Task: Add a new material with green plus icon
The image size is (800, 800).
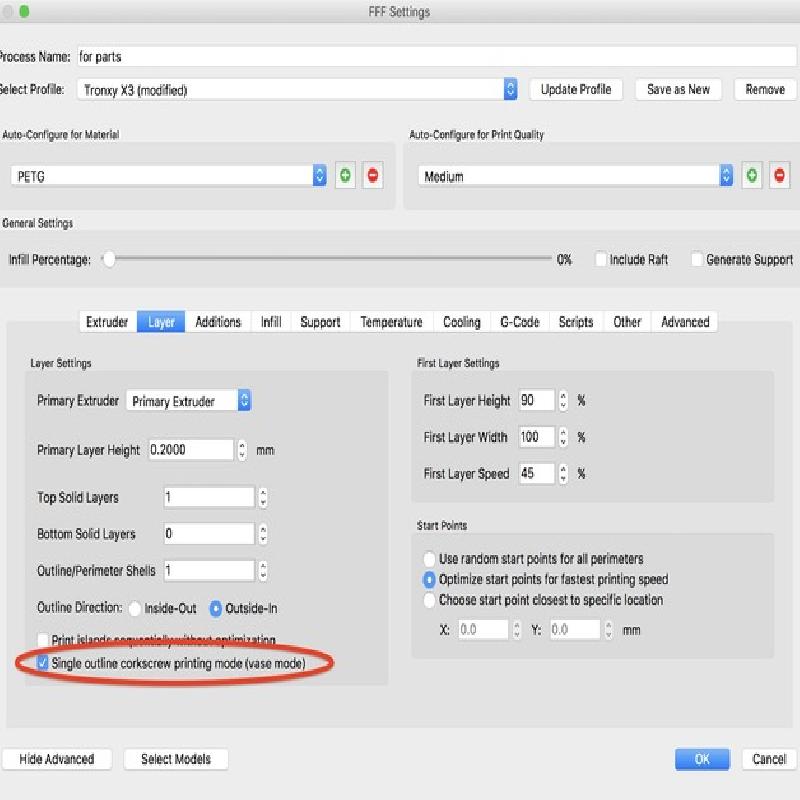Action: click(345, 176)
